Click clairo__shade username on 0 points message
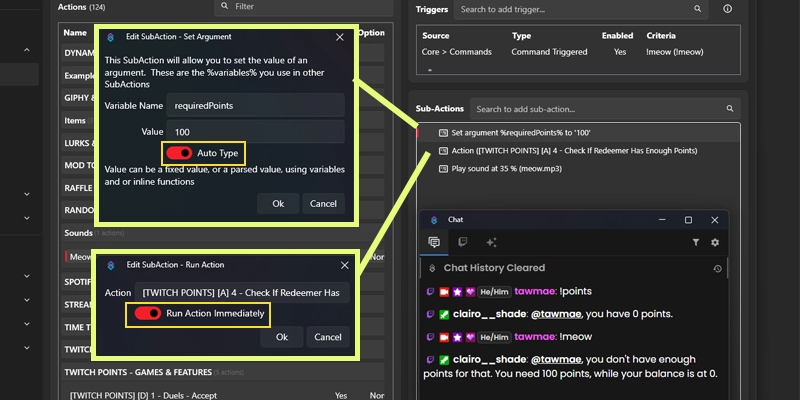The image size is (800, 400). coord(490,314)
